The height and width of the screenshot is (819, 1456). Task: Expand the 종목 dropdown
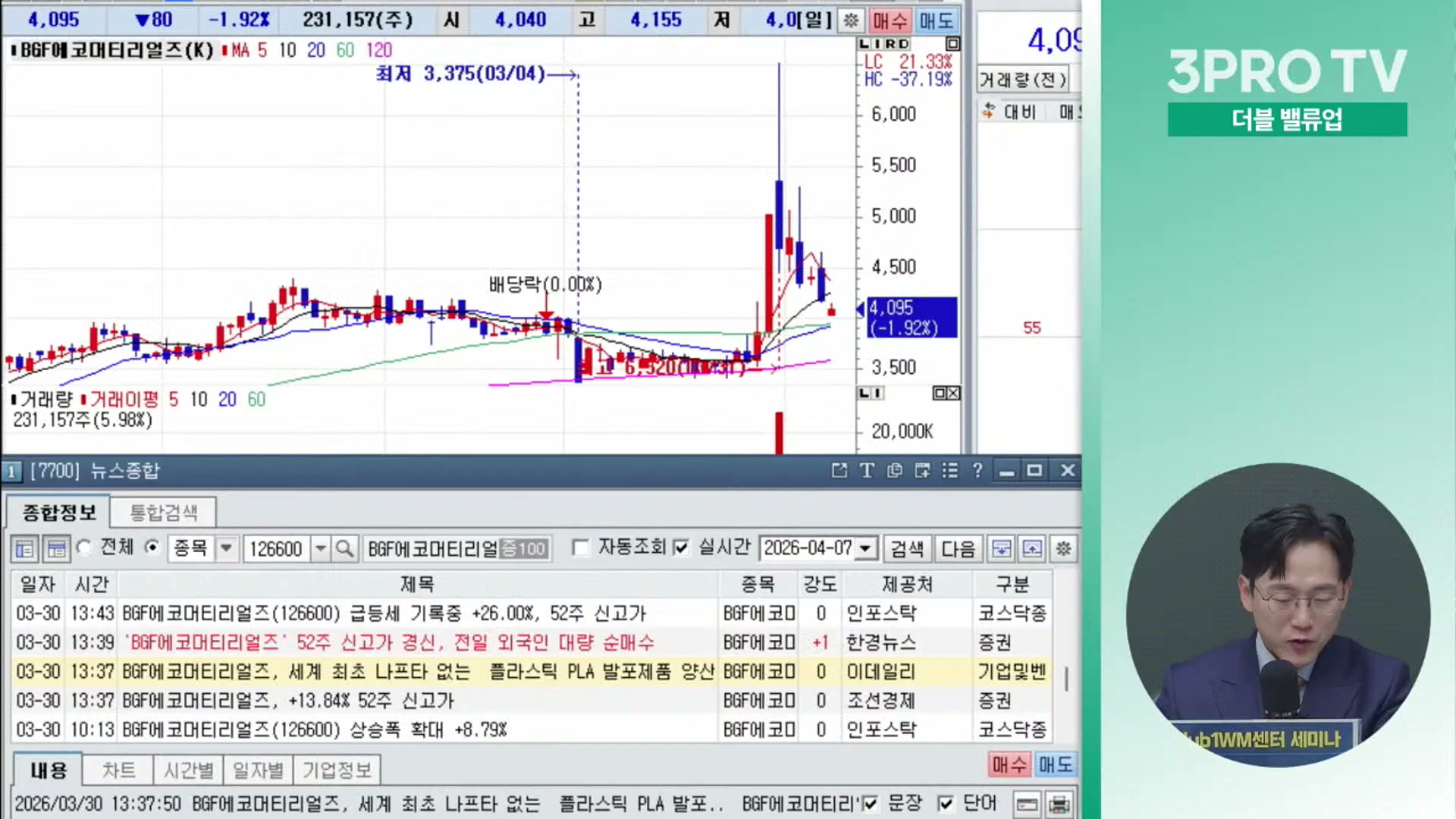pyautogui.click(x=226, y=548)
